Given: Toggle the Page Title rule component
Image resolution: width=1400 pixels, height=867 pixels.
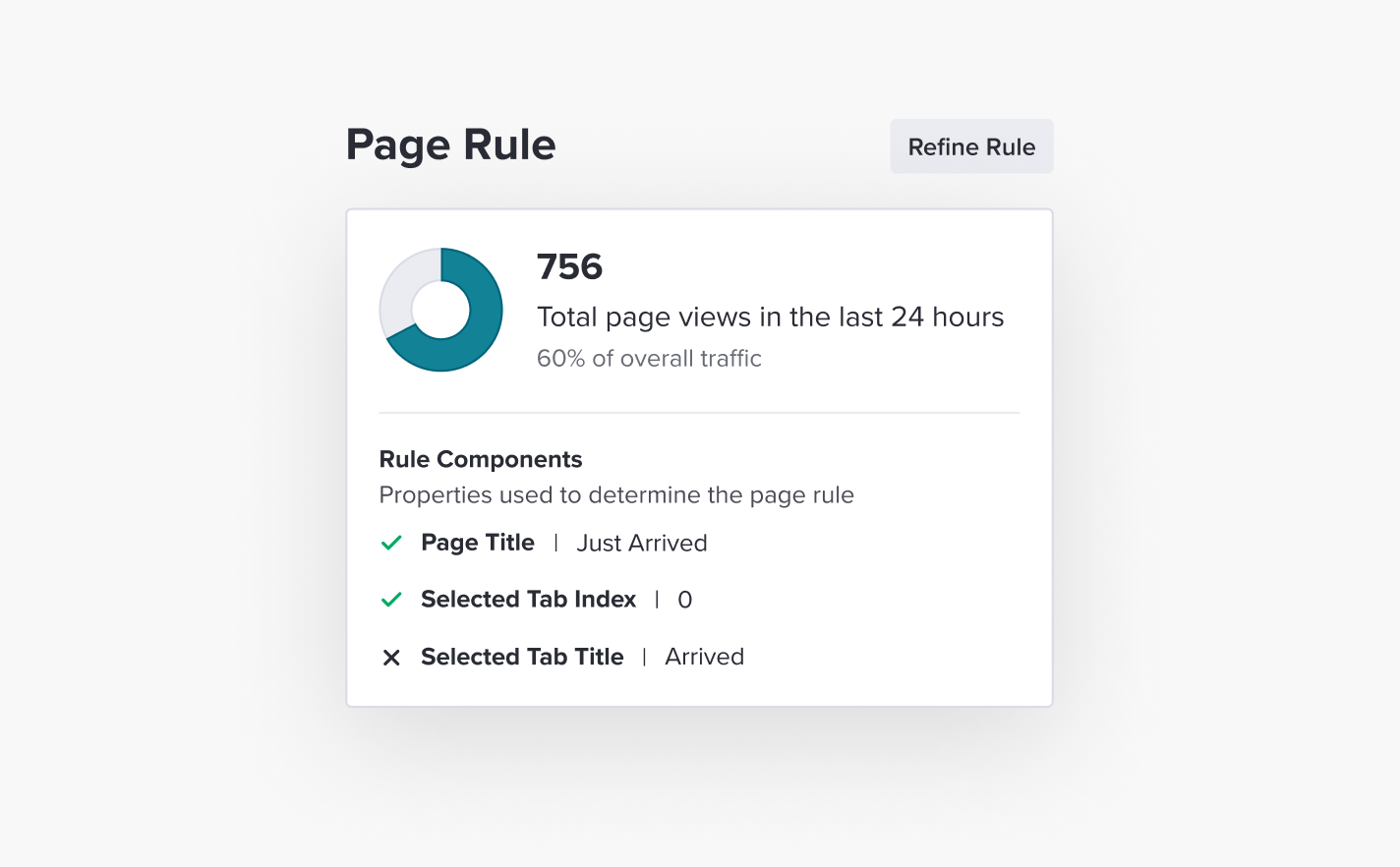Looking at the screenshot, I should (x=478, y=543).
